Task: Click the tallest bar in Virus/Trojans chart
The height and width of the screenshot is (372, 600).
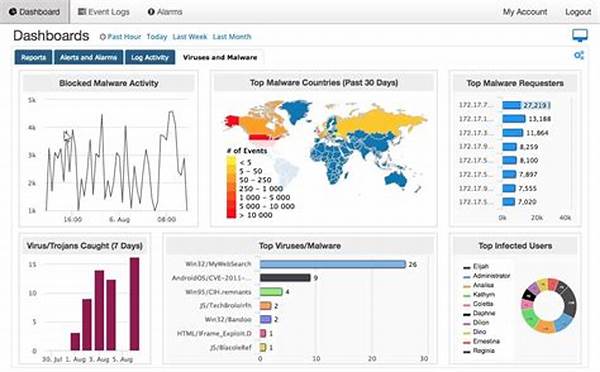Action: (x=134, y=304)
